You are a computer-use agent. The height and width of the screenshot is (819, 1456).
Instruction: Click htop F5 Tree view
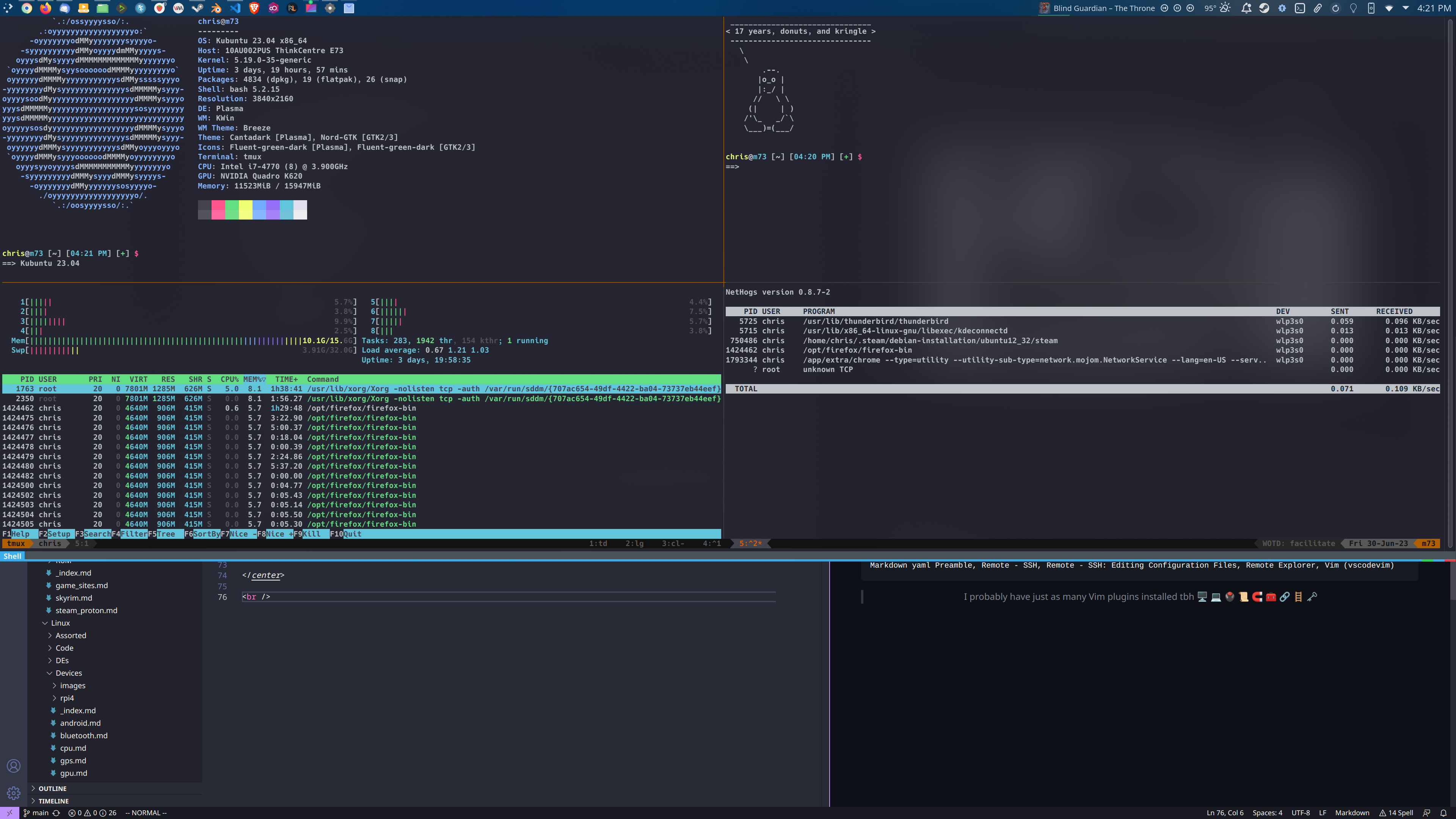tap(166, 533)
